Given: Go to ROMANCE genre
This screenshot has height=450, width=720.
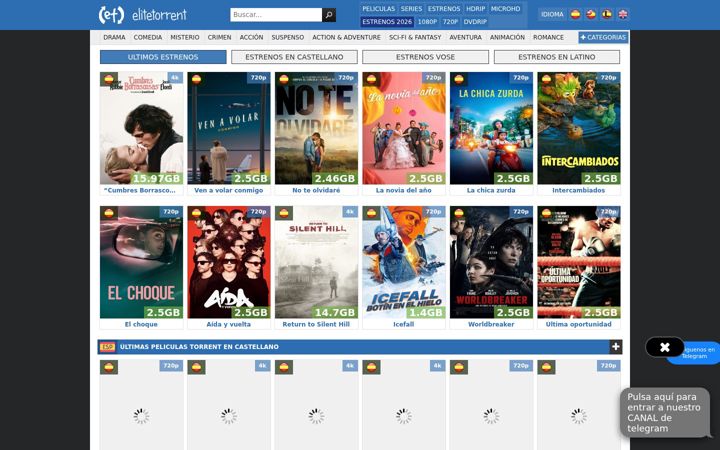Looking at the screenshot, I should 548,37.
